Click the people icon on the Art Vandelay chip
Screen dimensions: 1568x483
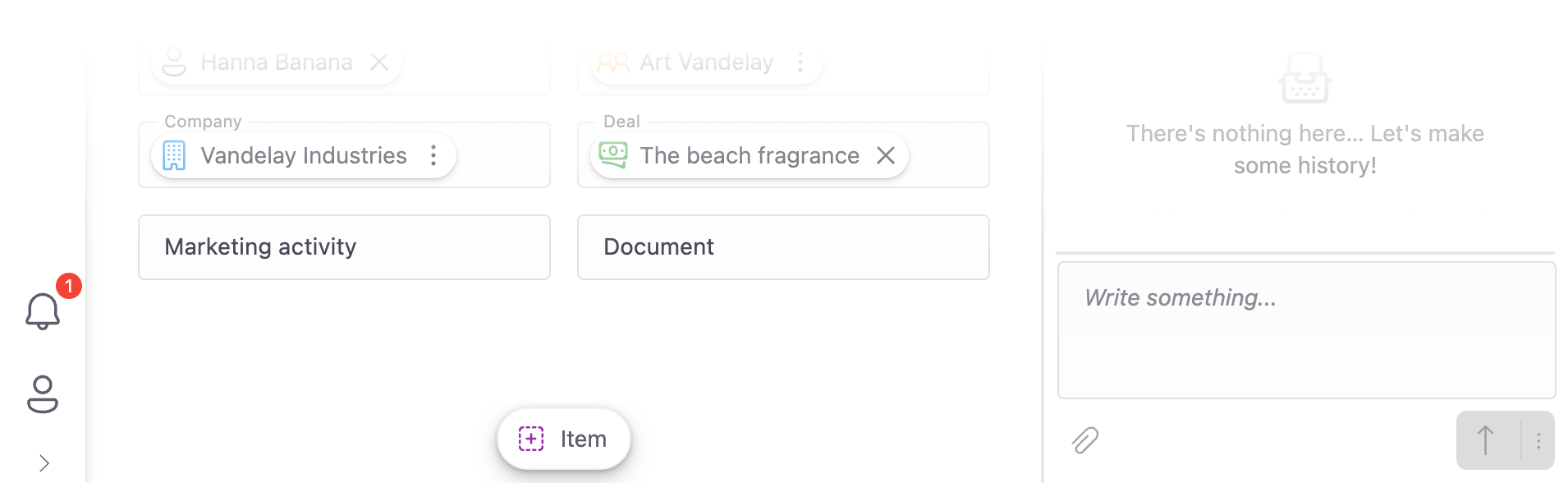pos(613,62)
